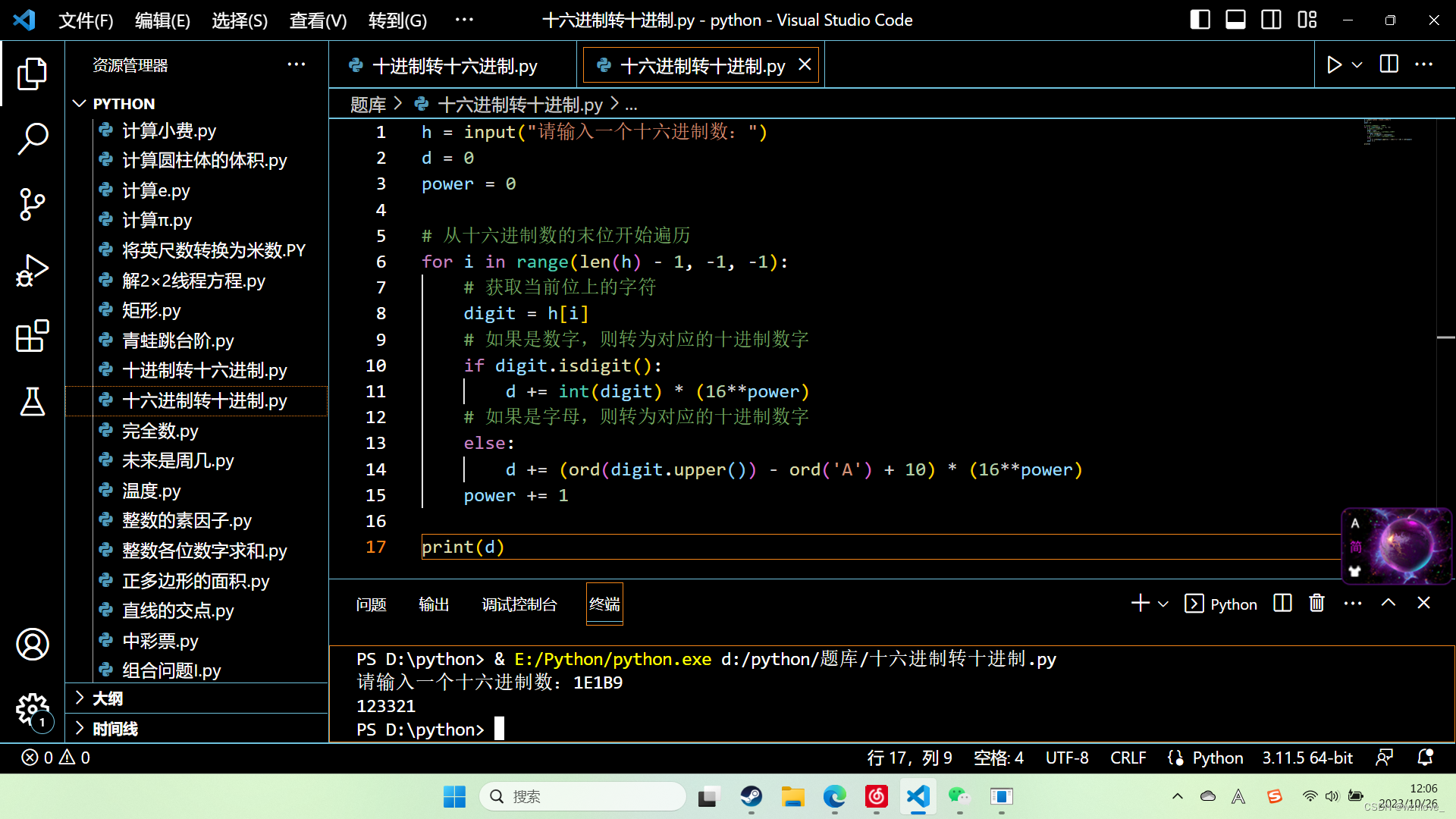The image size is (1456, 819).
Task: Open run options dropdown arrow
Action: pyautogui.click(x=1357, y=65)
